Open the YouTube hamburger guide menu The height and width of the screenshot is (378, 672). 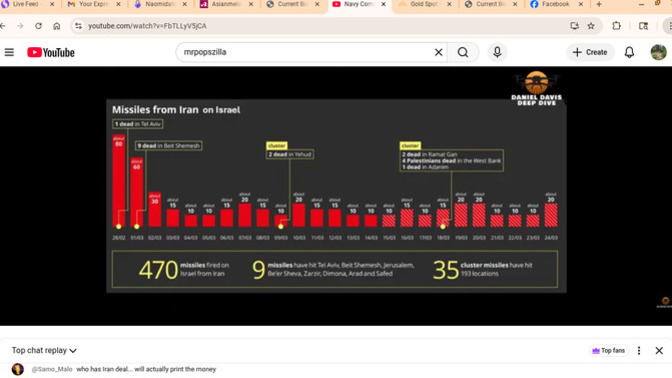click(x=9, y=52)
